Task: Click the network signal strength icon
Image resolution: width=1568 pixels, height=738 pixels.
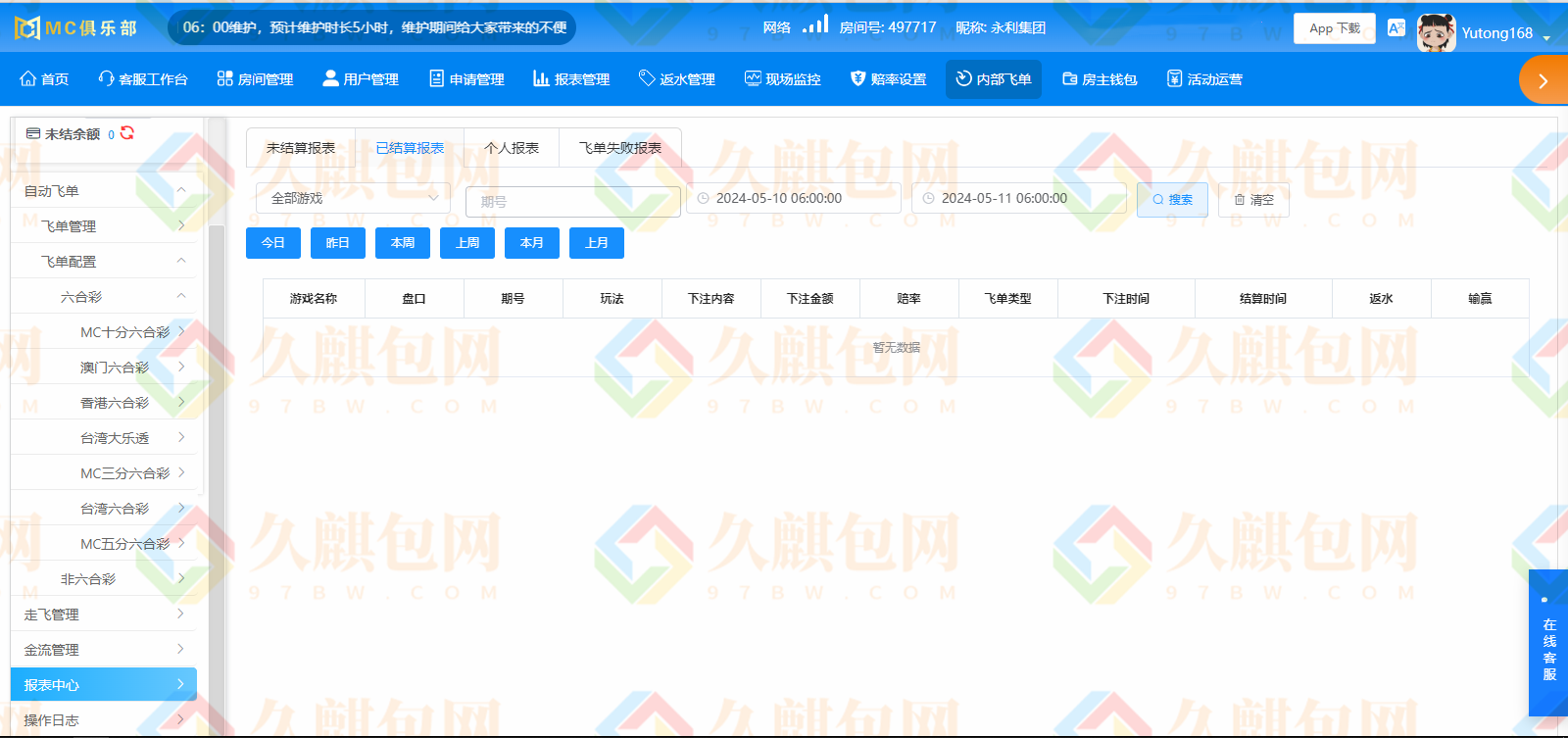Action: click(815, 25)
